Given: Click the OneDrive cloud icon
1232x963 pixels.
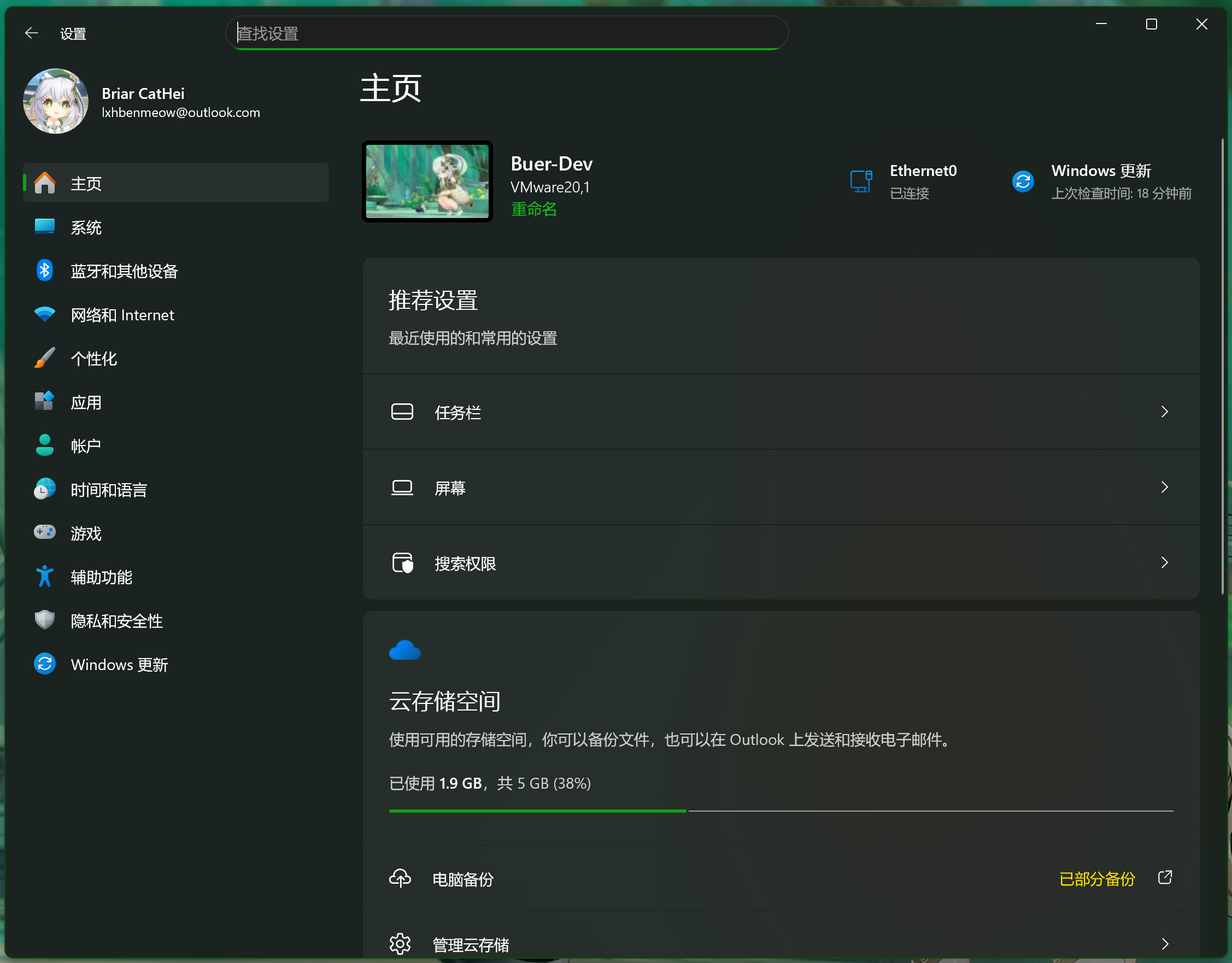Looking at the screenshot, I should [404, 650].
